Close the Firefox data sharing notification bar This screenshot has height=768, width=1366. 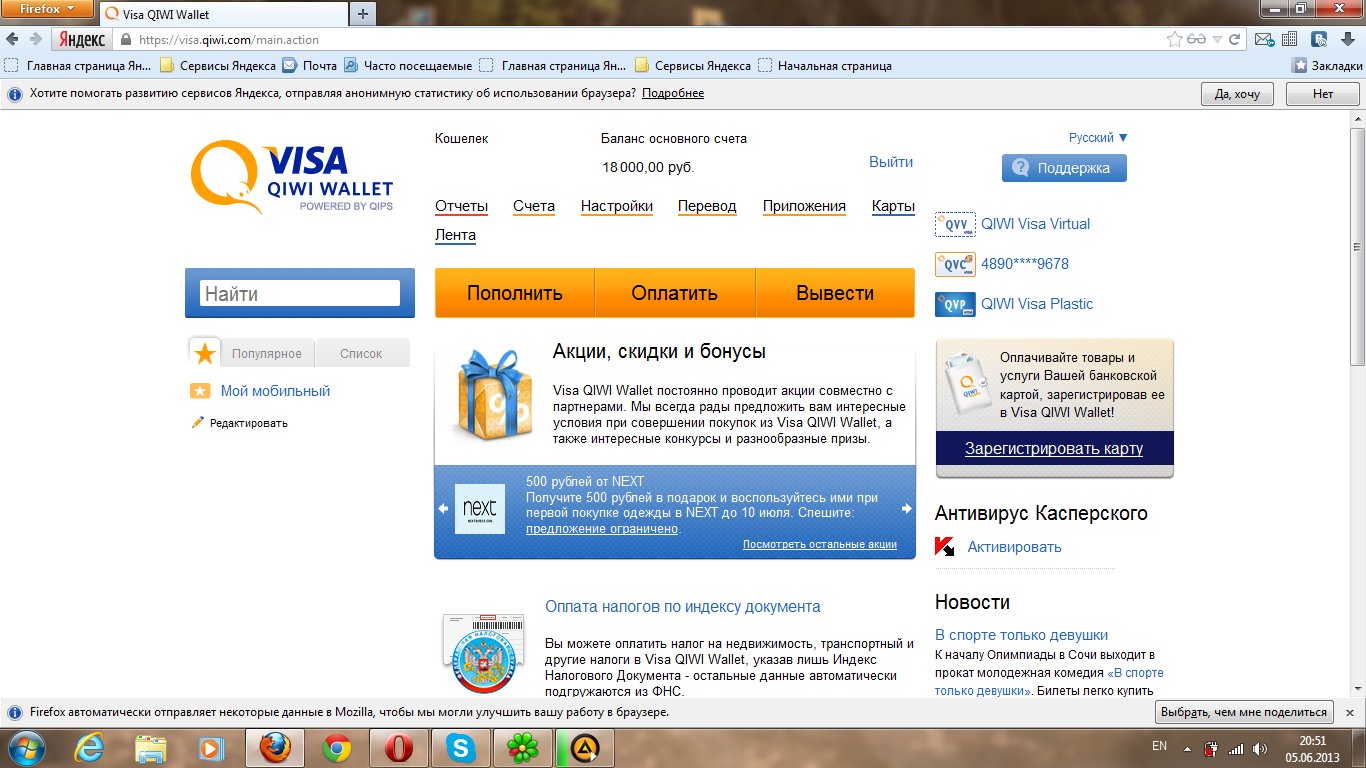(1351, 712)
